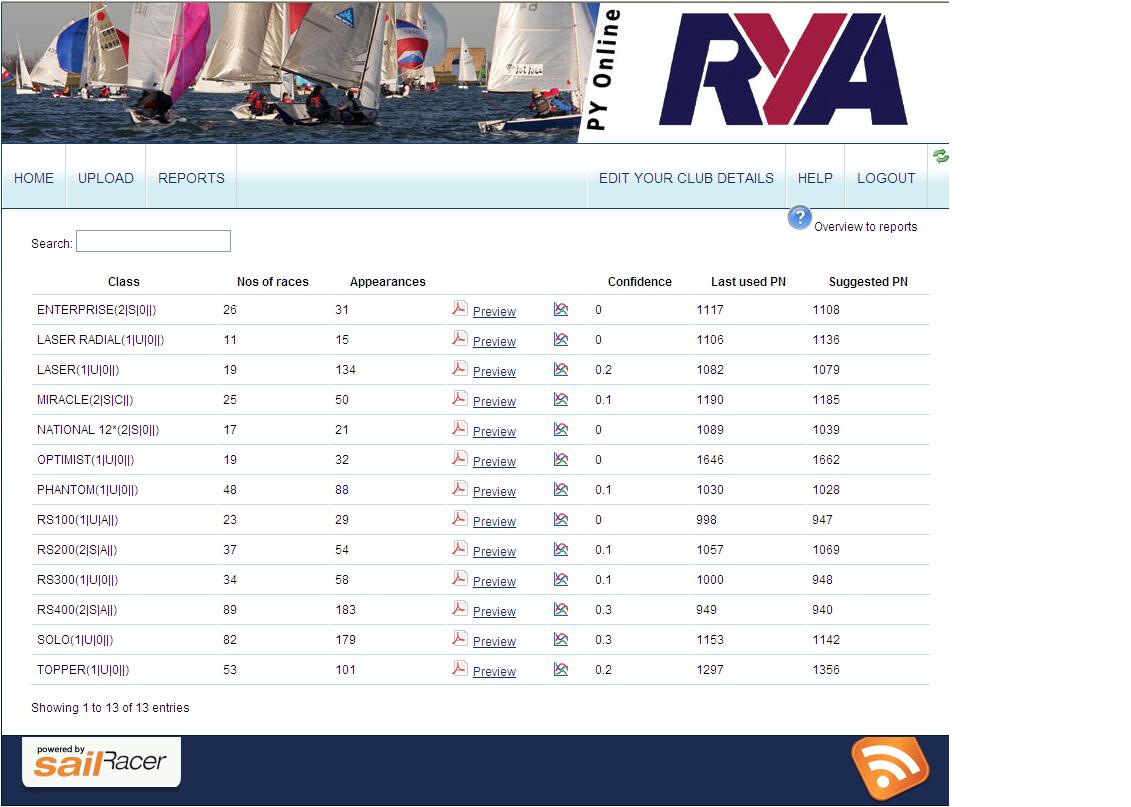Open PDF icon for OPTIMIST row
This screenshot has height=807, width=1131.
459,459
